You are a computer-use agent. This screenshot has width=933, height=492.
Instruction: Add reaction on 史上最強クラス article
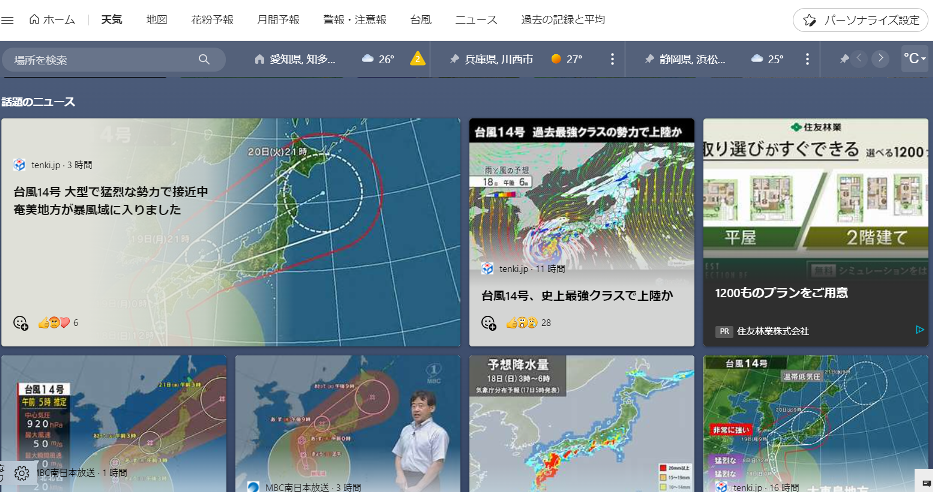[x=489, y=323]
